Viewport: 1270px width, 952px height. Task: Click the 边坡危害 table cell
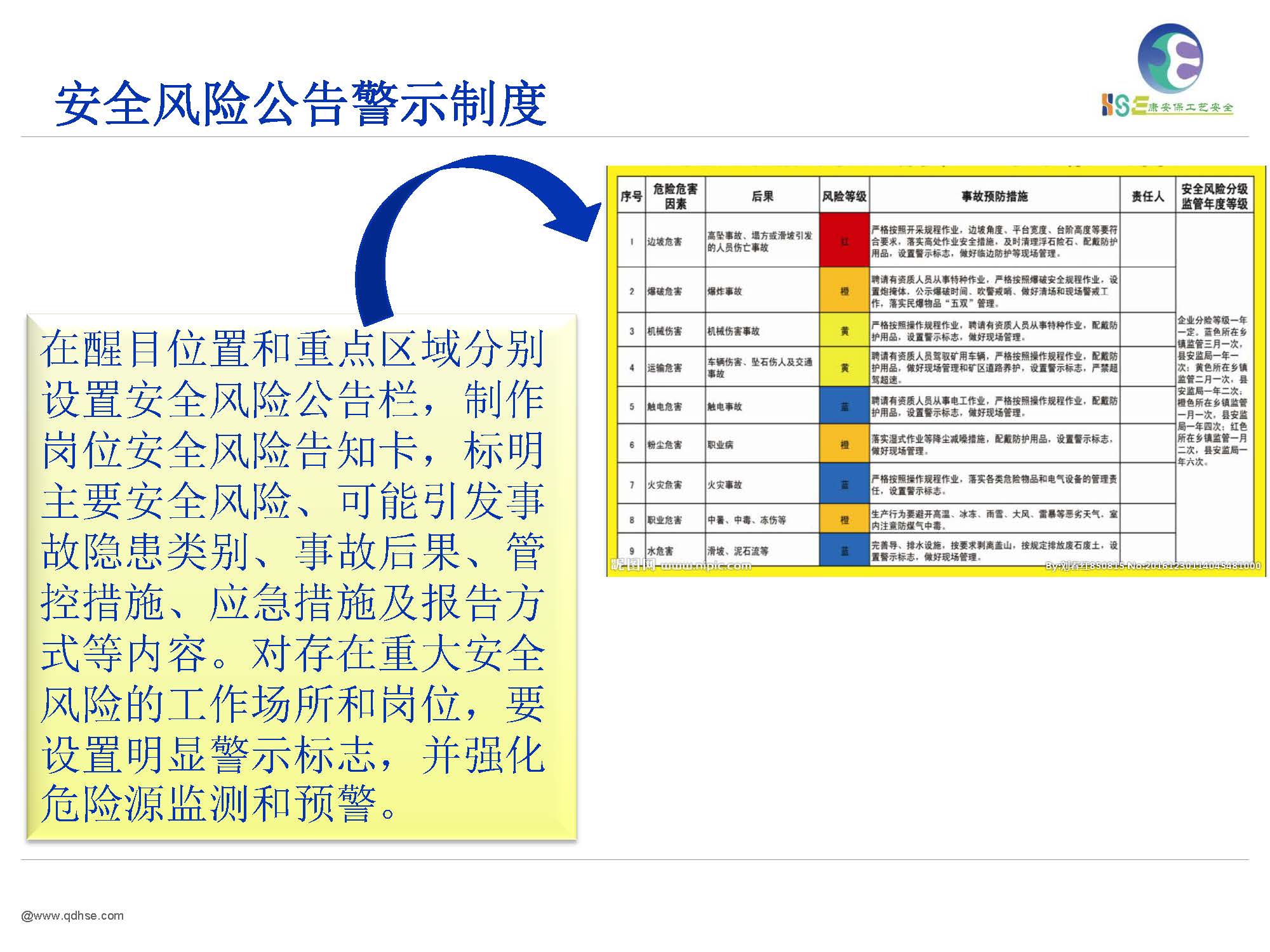pyautogui.click(x=664, y=241)
